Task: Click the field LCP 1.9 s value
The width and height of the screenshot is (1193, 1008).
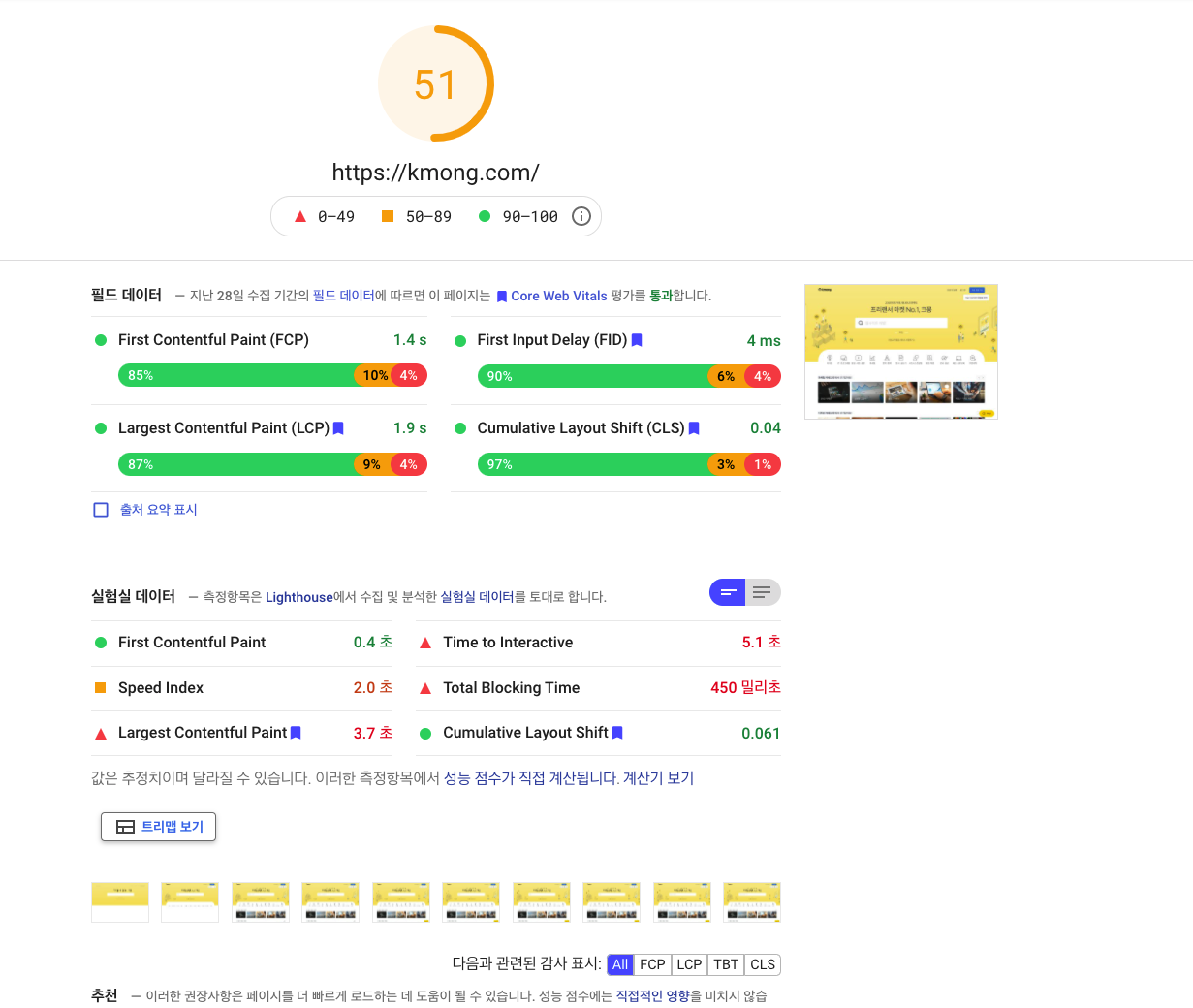Action: pyautogui.click(x=410, y=428)
